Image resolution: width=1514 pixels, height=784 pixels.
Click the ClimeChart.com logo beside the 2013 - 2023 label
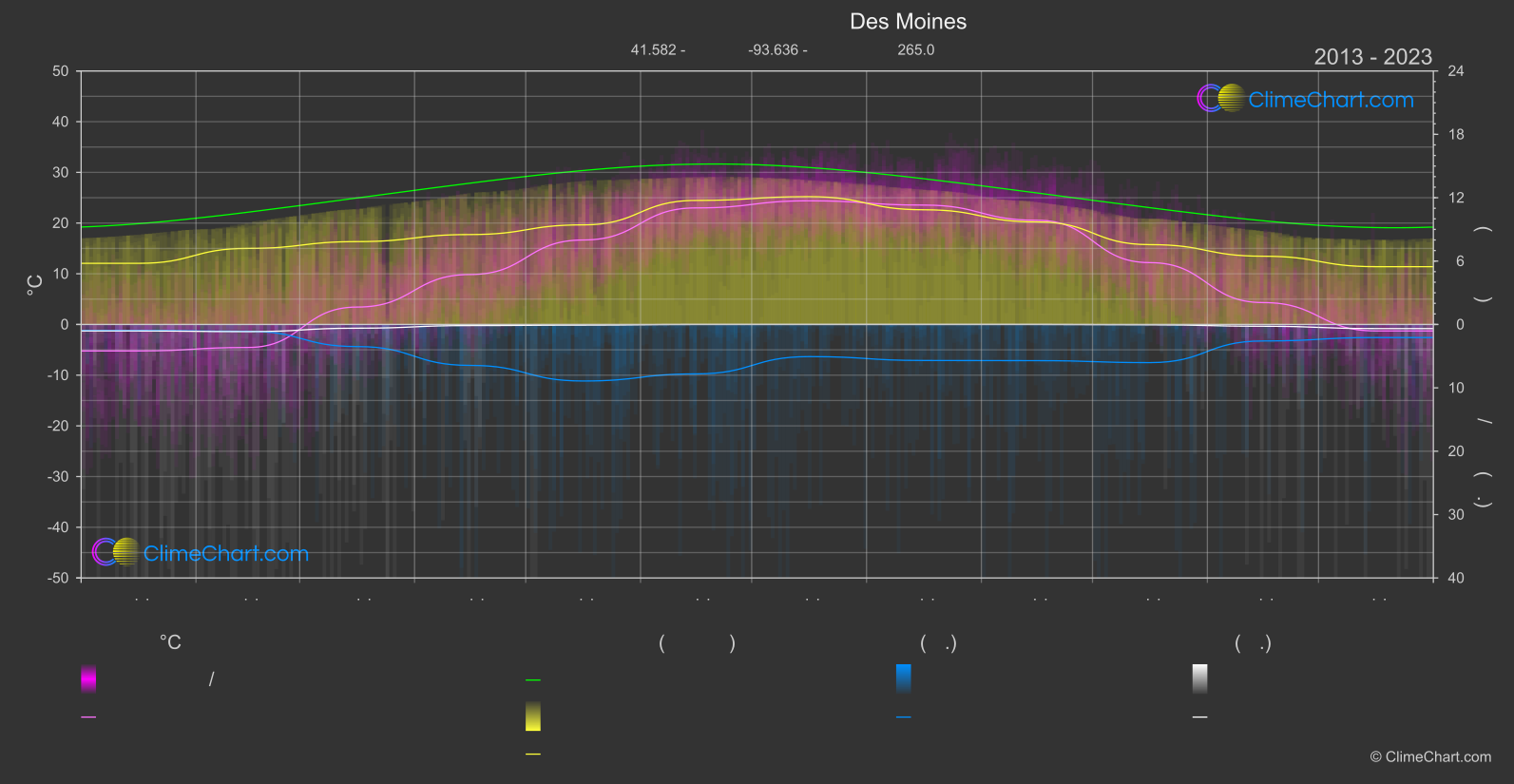(1305, 99)
